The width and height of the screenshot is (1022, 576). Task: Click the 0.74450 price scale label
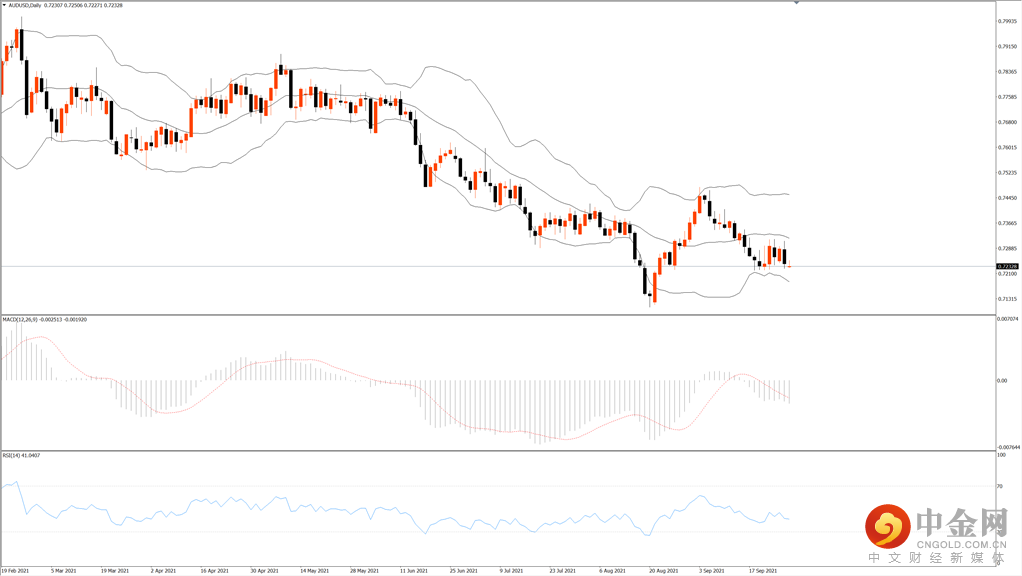coord(1008,198)
